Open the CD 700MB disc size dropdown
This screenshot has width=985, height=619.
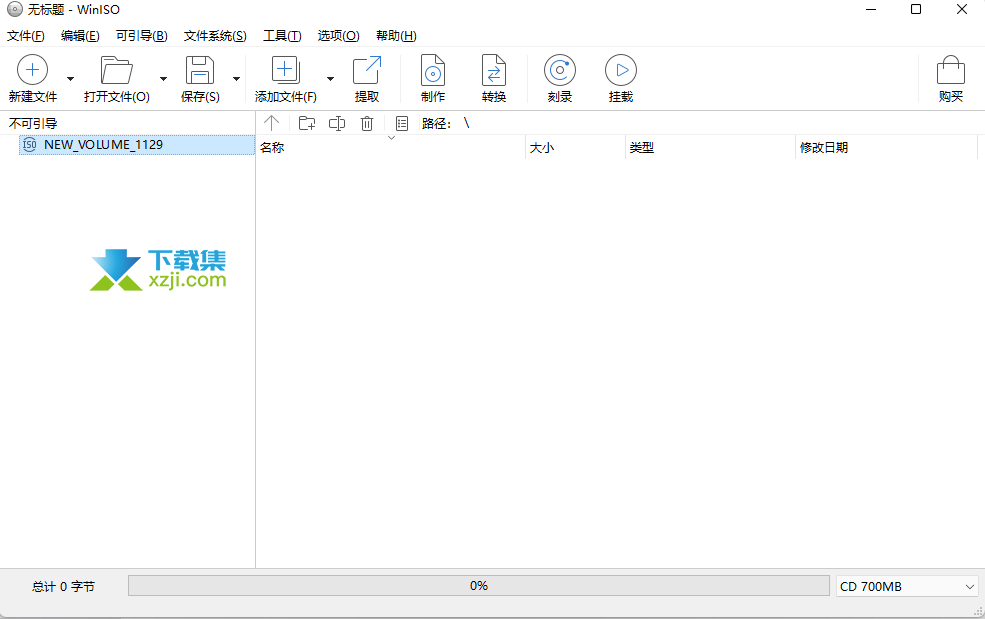coord(906,586)
